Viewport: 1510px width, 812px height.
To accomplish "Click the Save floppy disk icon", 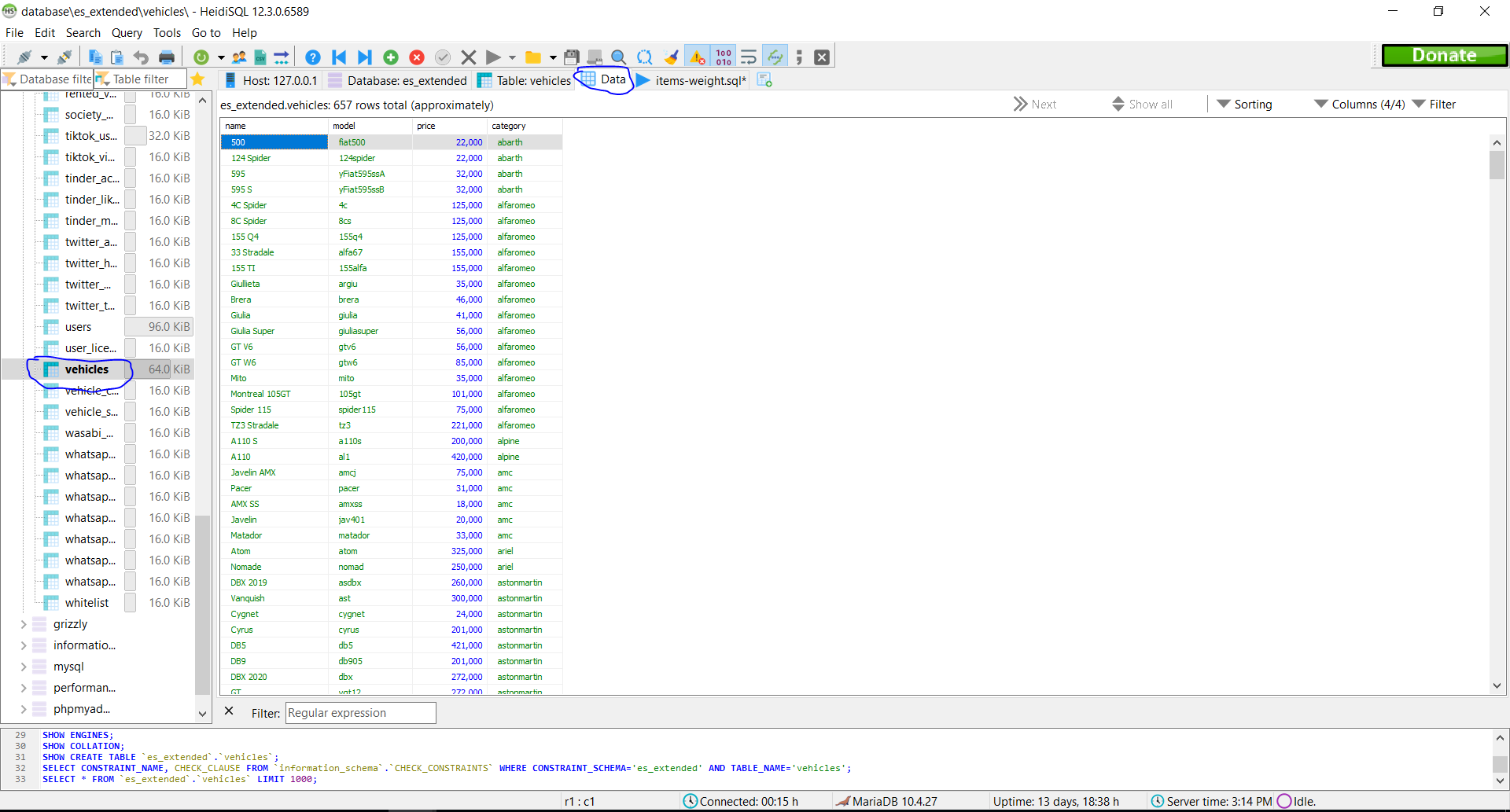I will [x=572, y=57].
